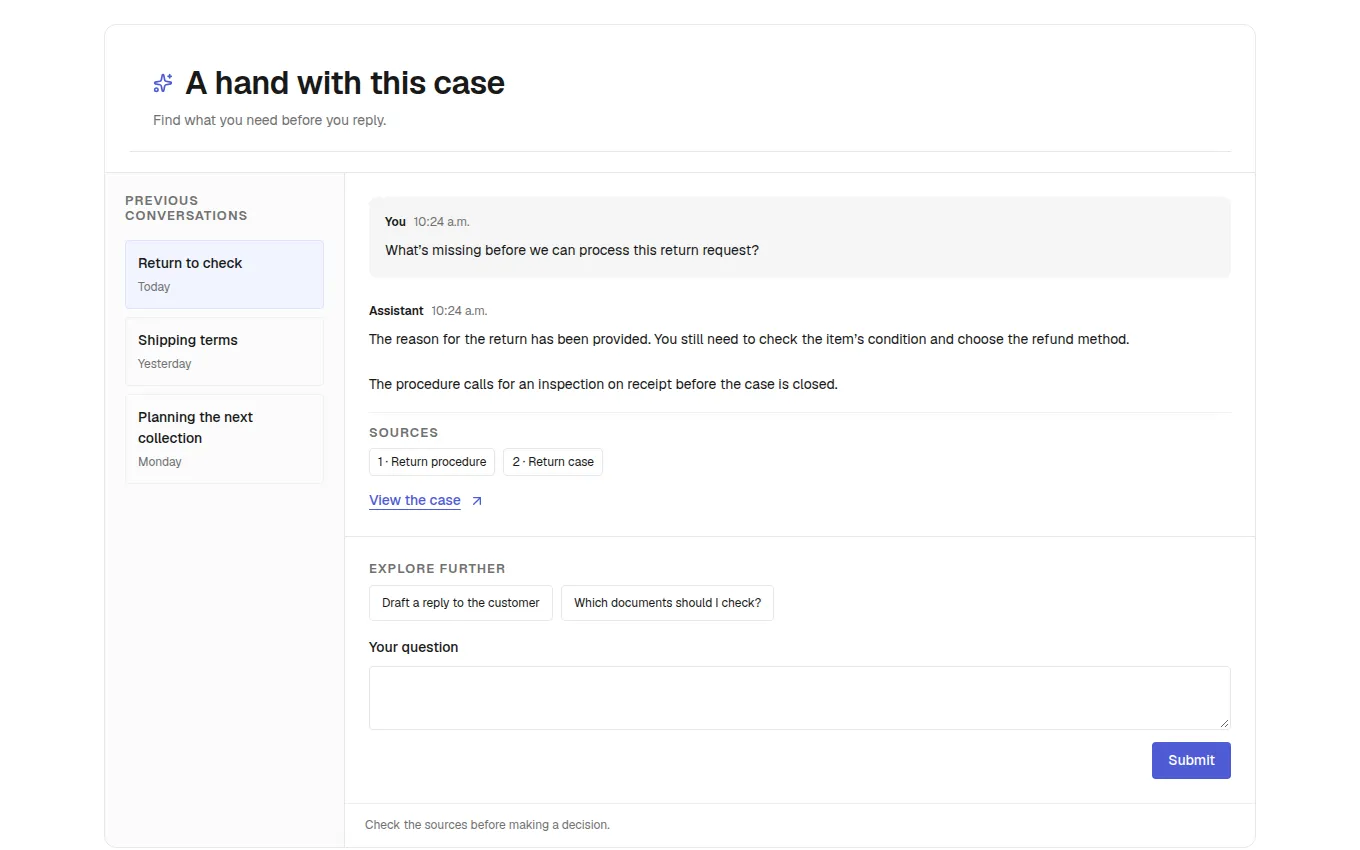Open the Return to check conversation
Image resolution: width=1360 pixels, height=850 pixels.
224,274
